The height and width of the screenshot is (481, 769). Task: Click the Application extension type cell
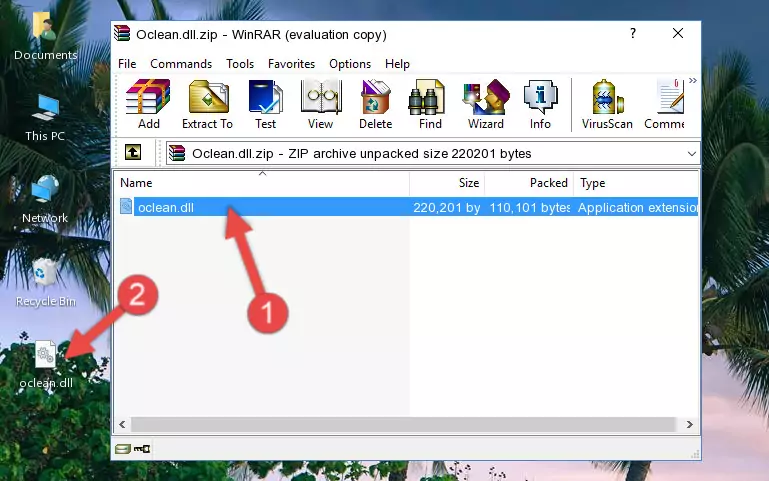[x=637, y=207]
